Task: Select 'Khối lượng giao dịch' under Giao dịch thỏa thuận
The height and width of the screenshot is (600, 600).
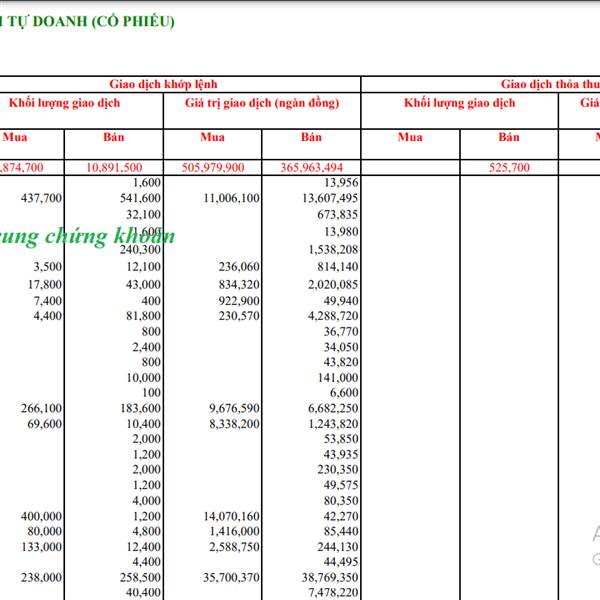Action: coord(460,103)
